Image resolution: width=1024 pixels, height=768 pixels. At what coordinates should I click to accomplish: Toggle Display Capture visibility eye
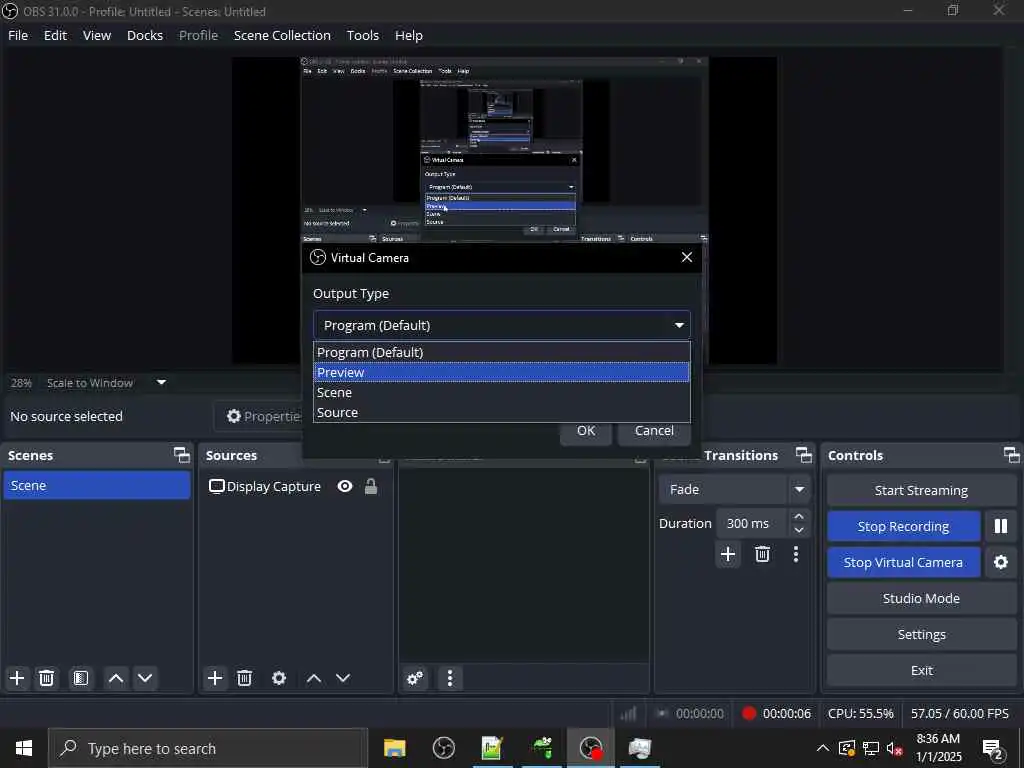pyautogui.click(x=345, y=486)
